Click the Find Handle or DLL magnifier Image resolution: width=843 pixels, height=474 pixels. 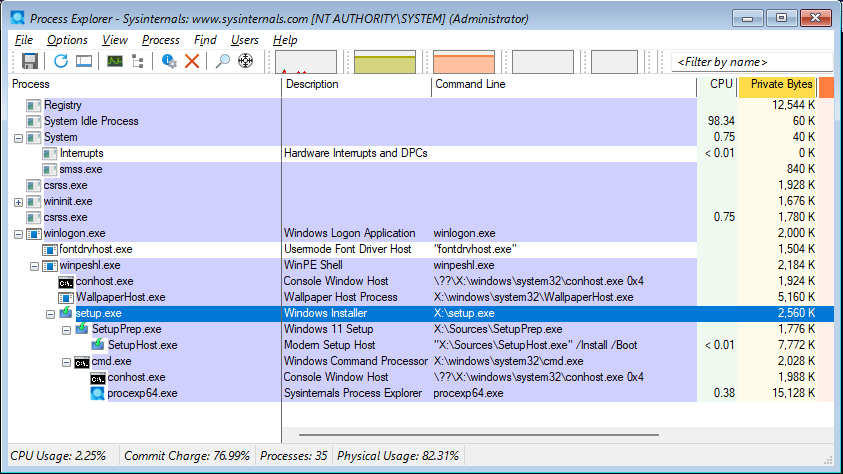[223, 61]
